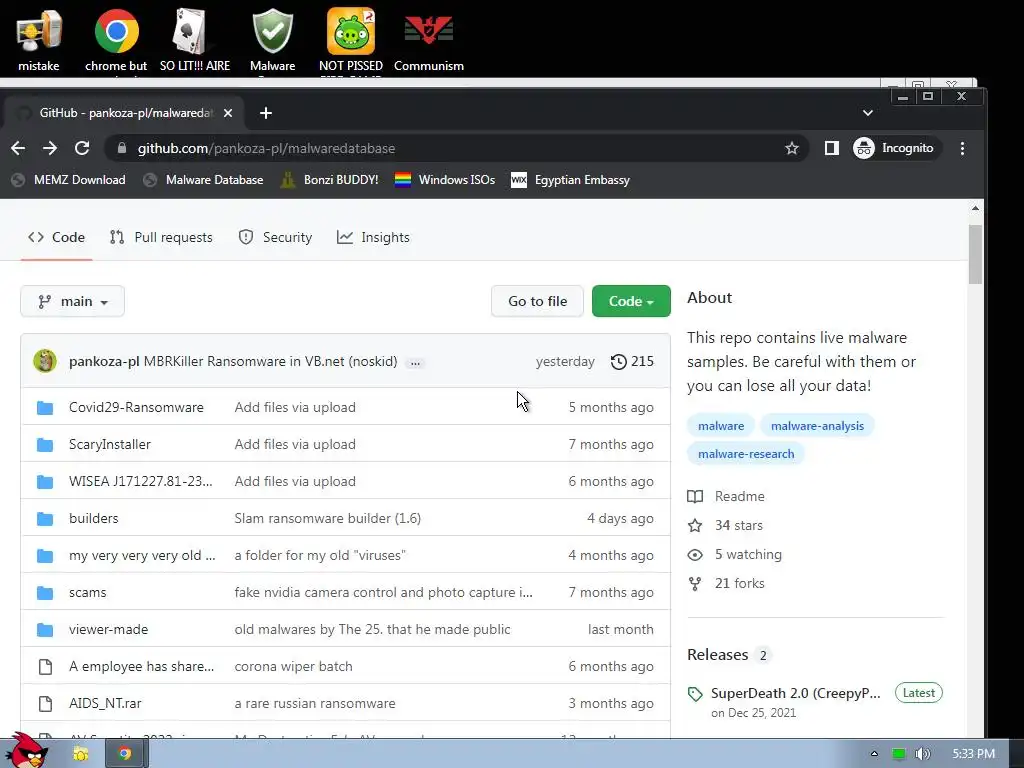Viewport: 1024px width, 768px height.
Task: Open the Releases 2 heading link
Action: (x=729, y=654)
